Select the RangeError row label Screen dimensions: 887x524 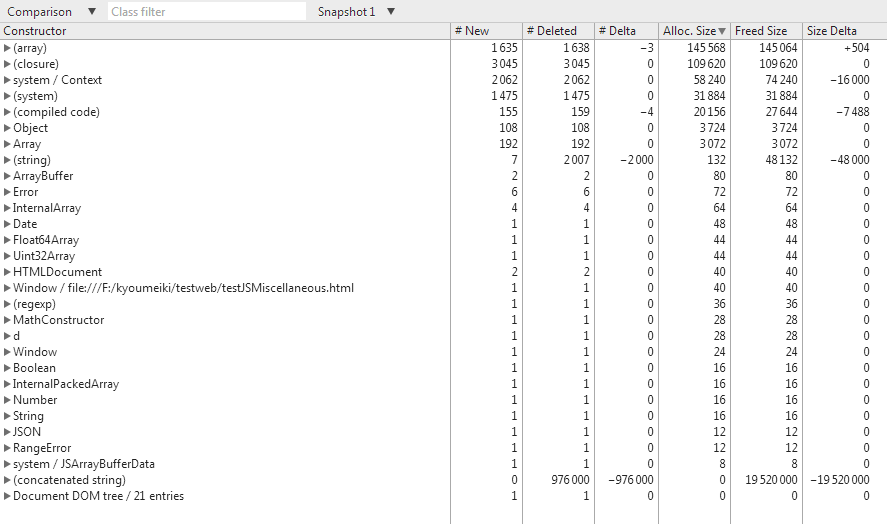42,448
